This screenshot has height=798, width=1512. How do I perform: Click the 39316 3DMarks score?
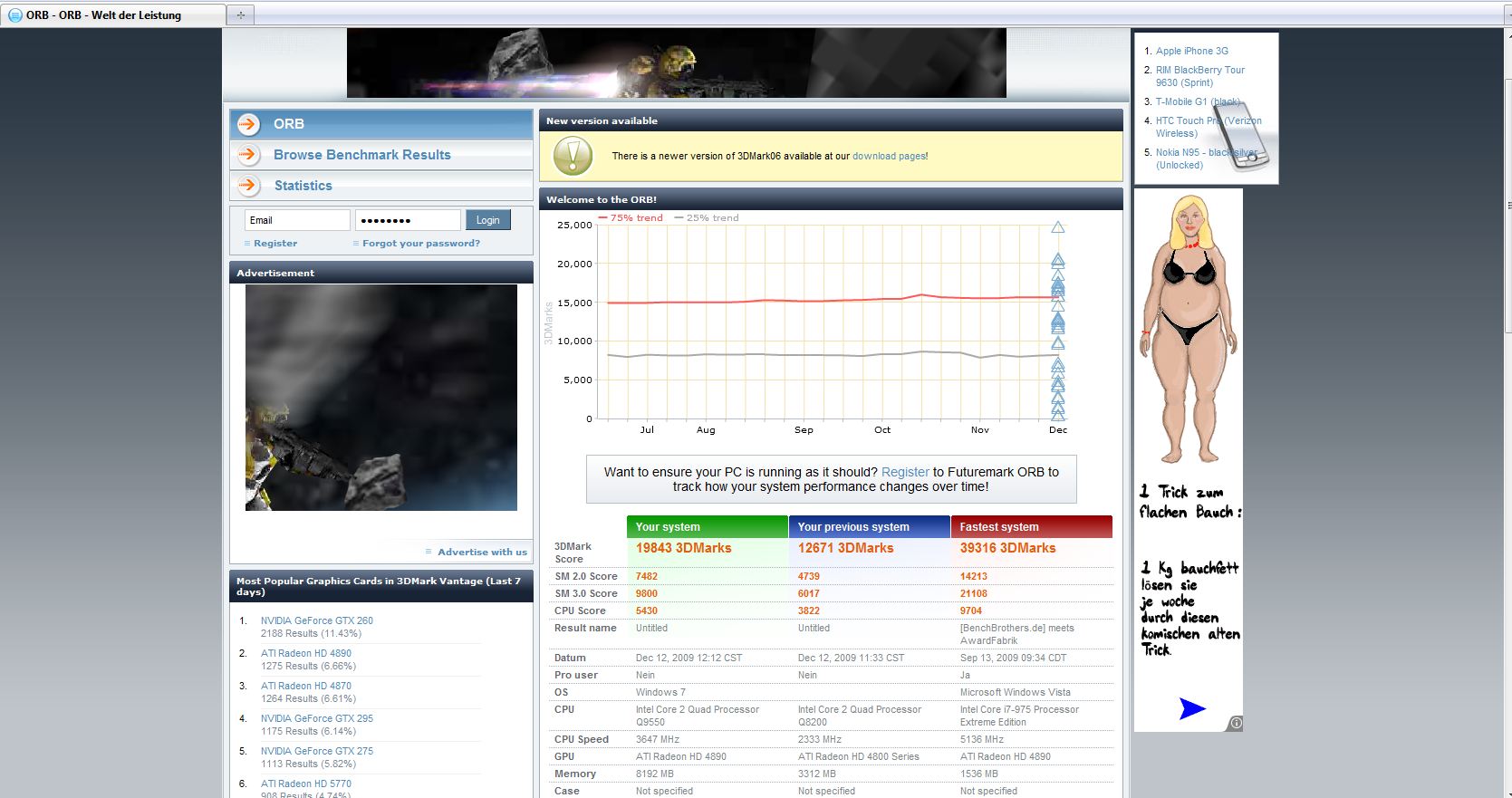point(1007,548)
